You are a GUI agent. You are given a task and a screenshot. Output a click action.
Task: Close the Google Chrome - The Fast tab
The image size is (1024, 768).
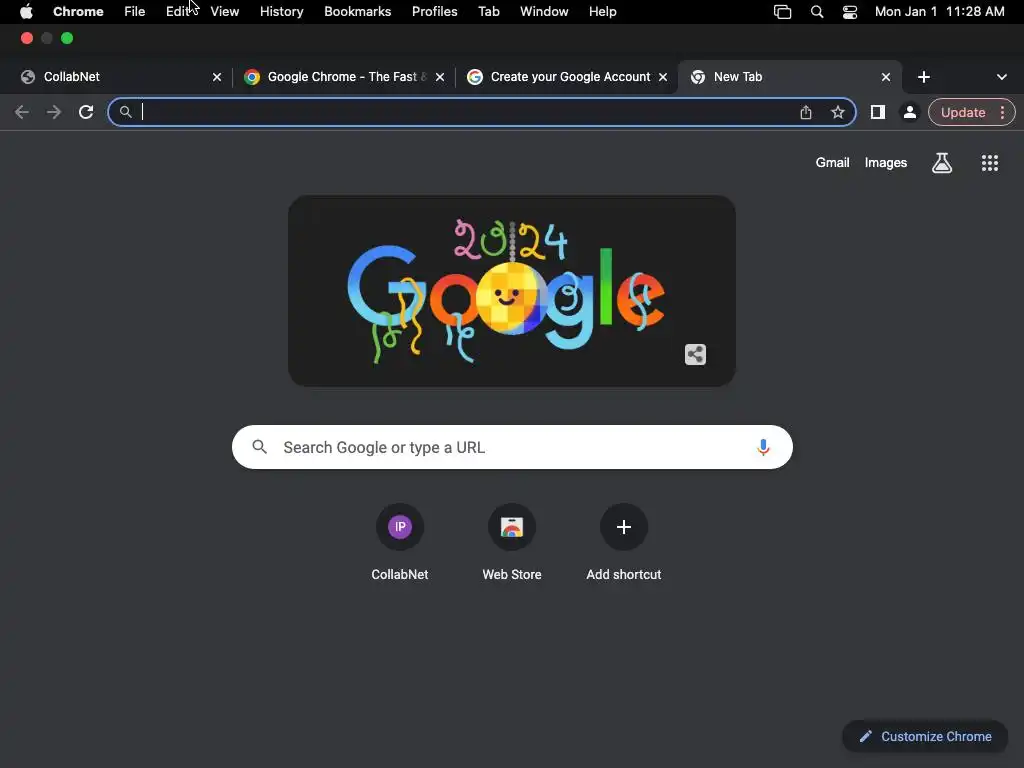440,77
